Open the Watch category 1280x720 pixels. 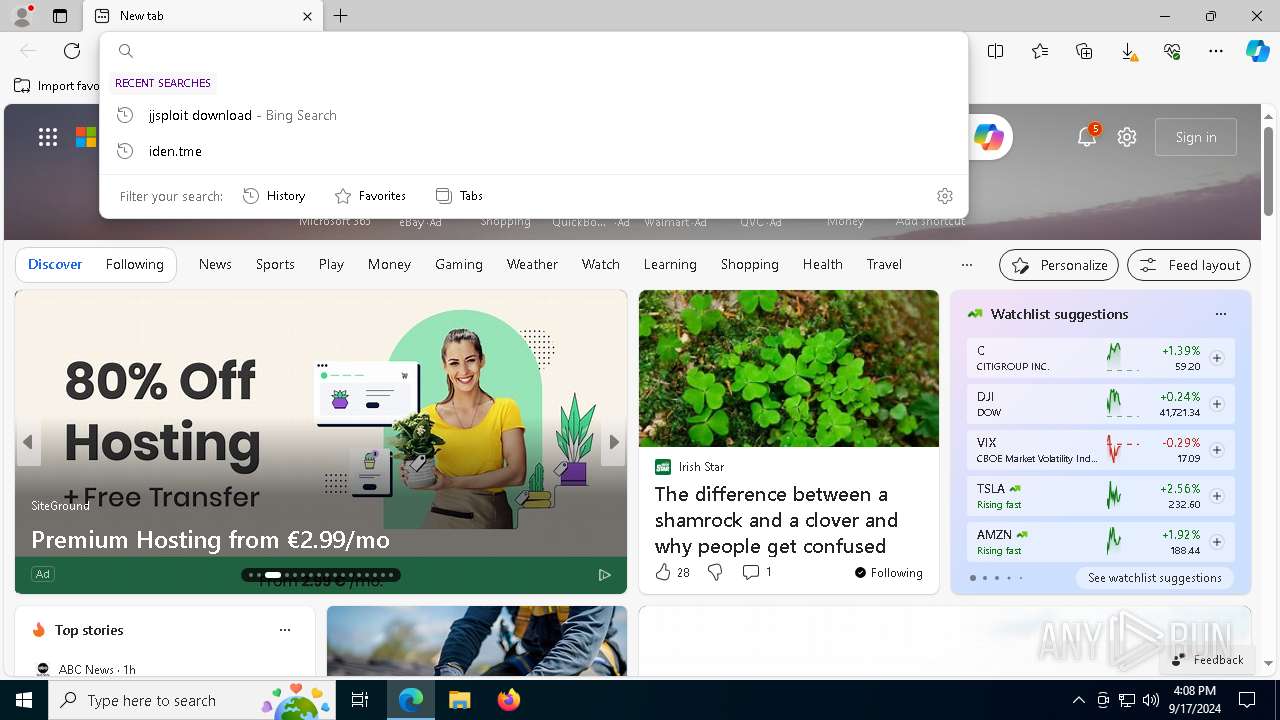(601, 264)
